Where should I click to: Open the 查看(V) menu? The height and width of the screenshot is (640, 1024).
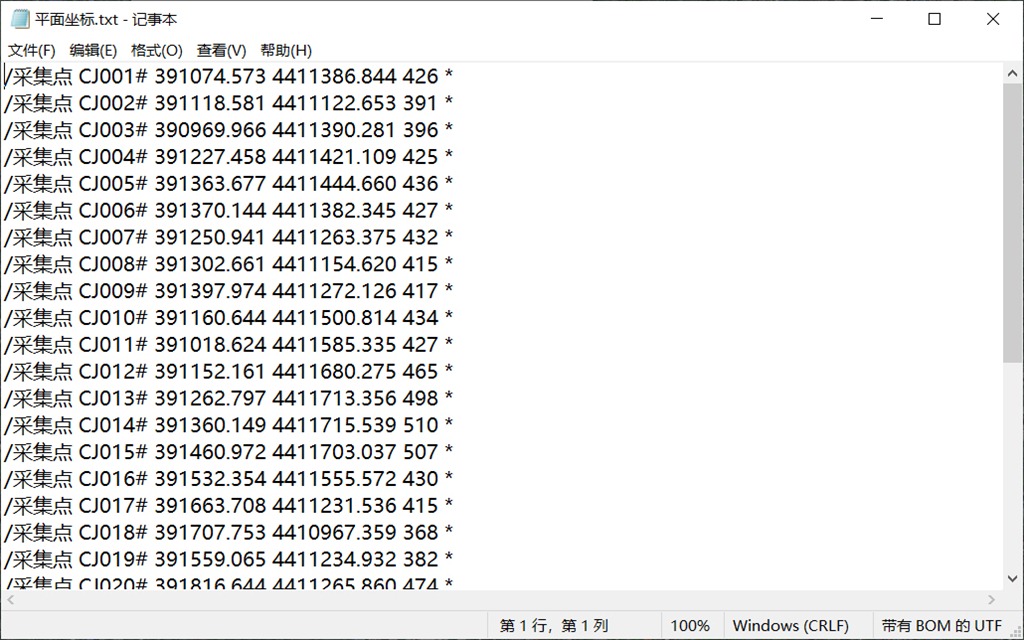[221, 50]
